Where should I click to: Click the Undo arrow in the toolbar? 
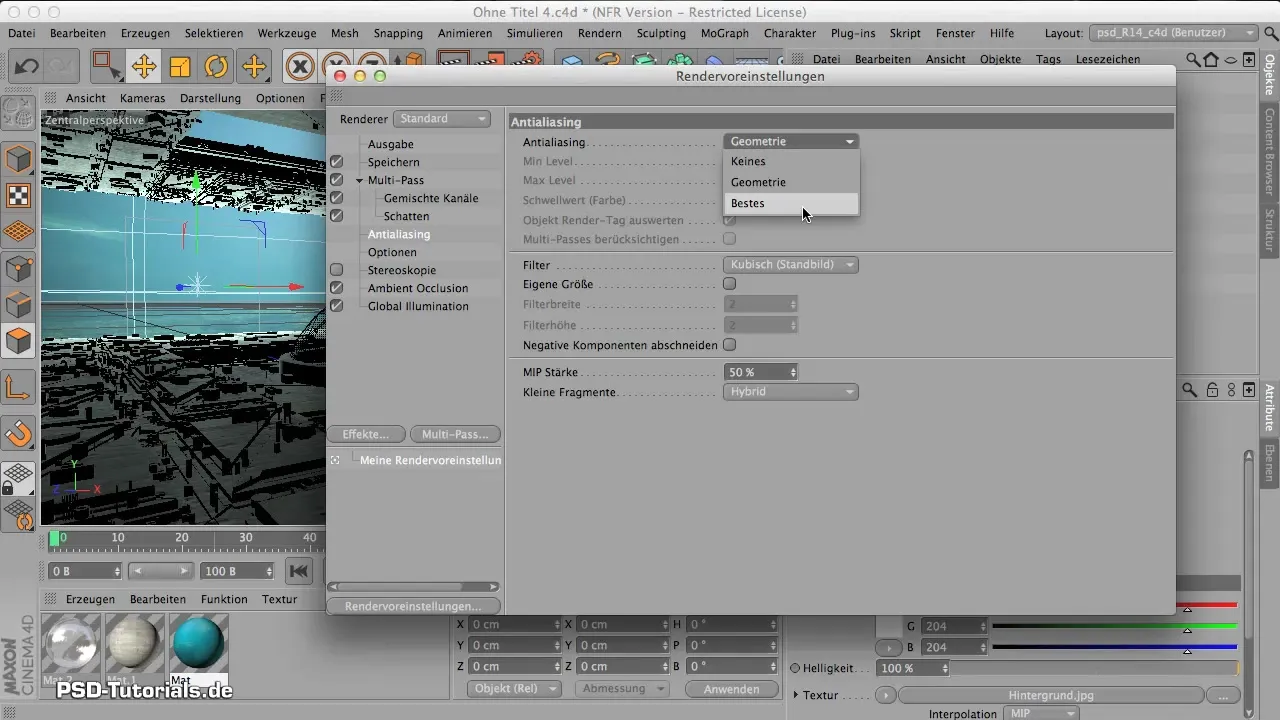click(x=26, y=67)
